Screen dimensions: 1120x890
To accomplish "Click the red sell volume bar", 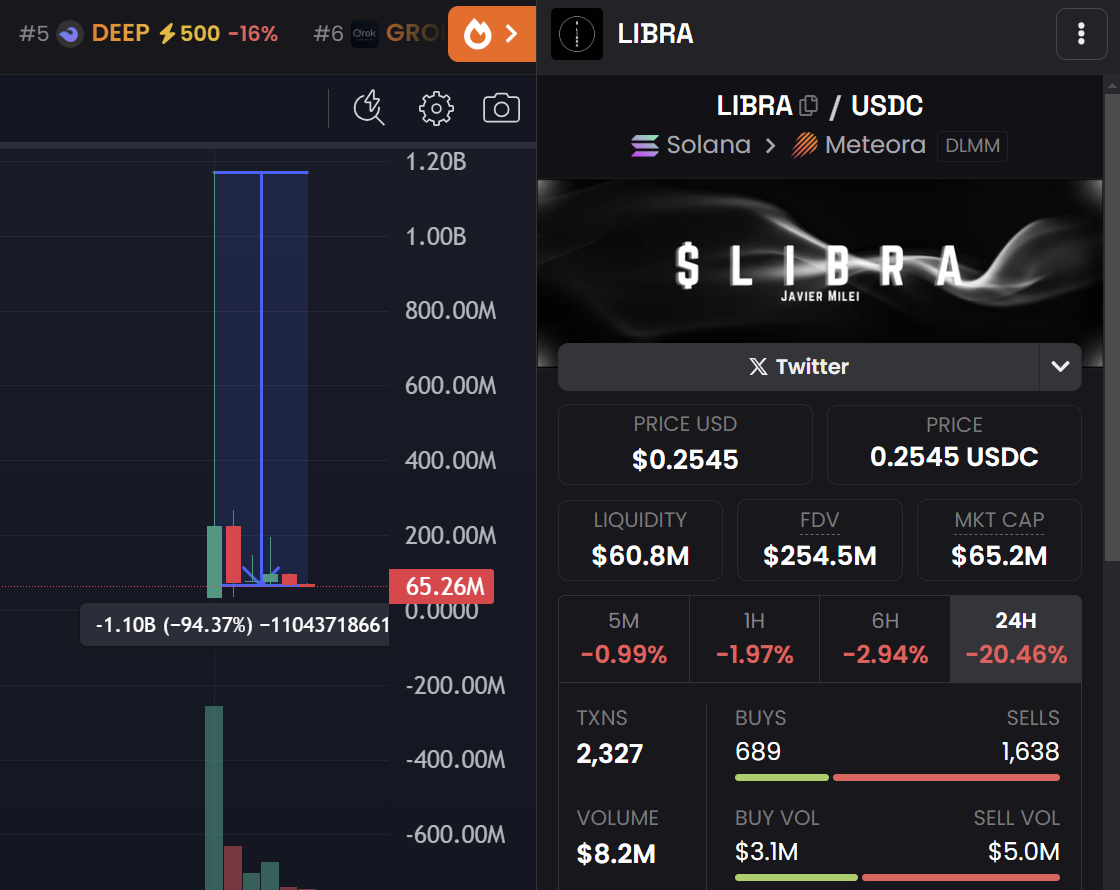I will tap(961, 877).
